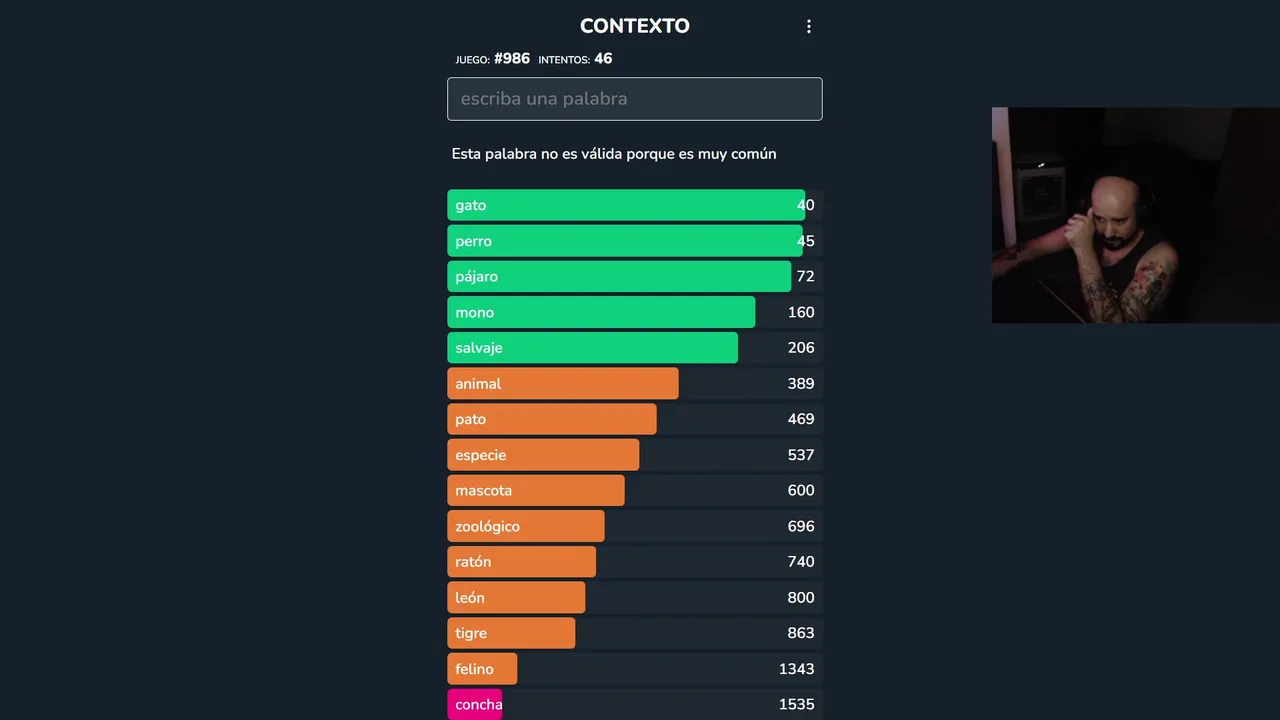Click the game number #986 label

pyautogui.click(x=511, y=59)
